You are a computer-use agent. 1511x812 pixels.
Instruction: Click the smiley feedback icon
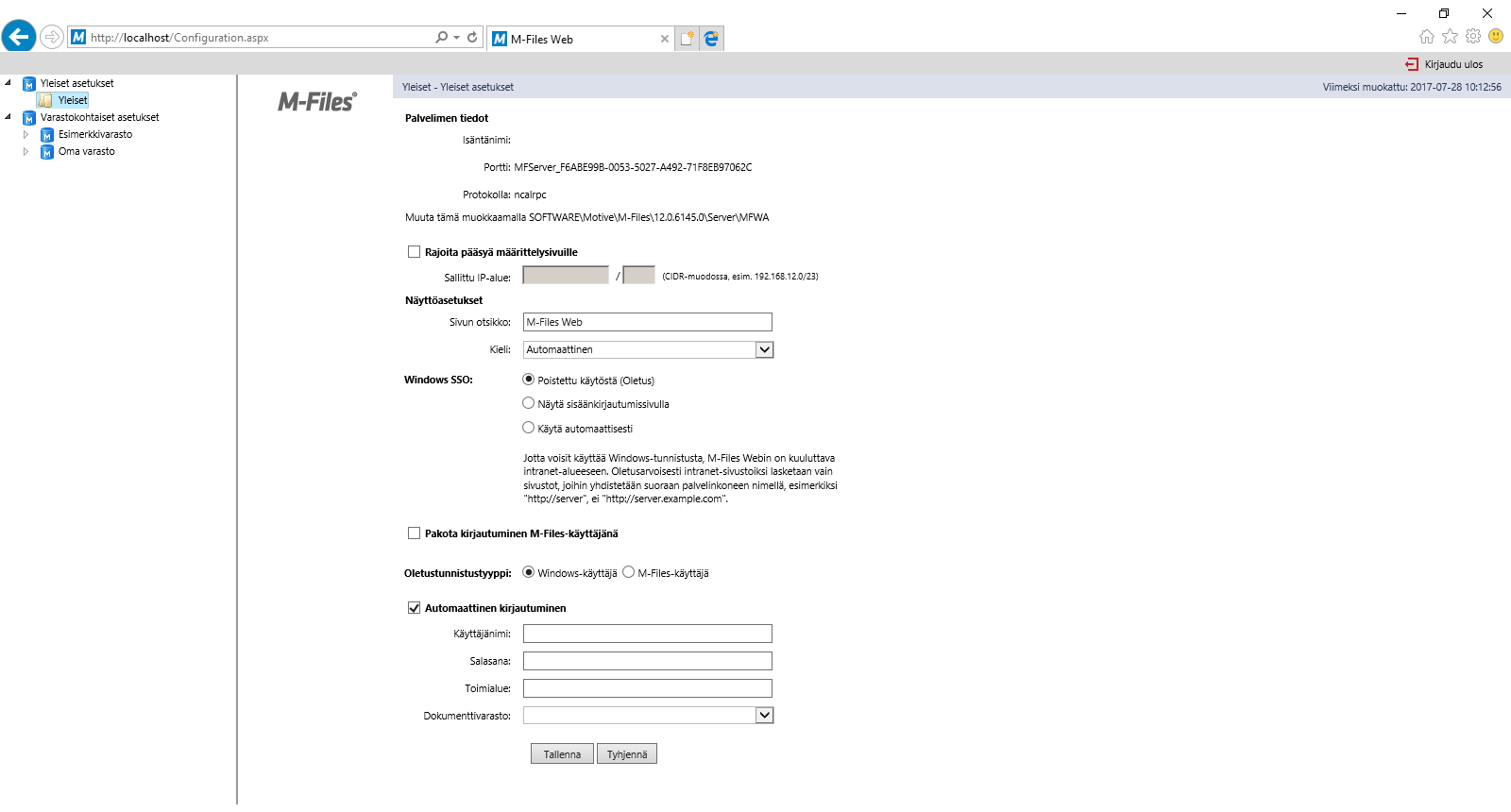(x=1496, y=37)
